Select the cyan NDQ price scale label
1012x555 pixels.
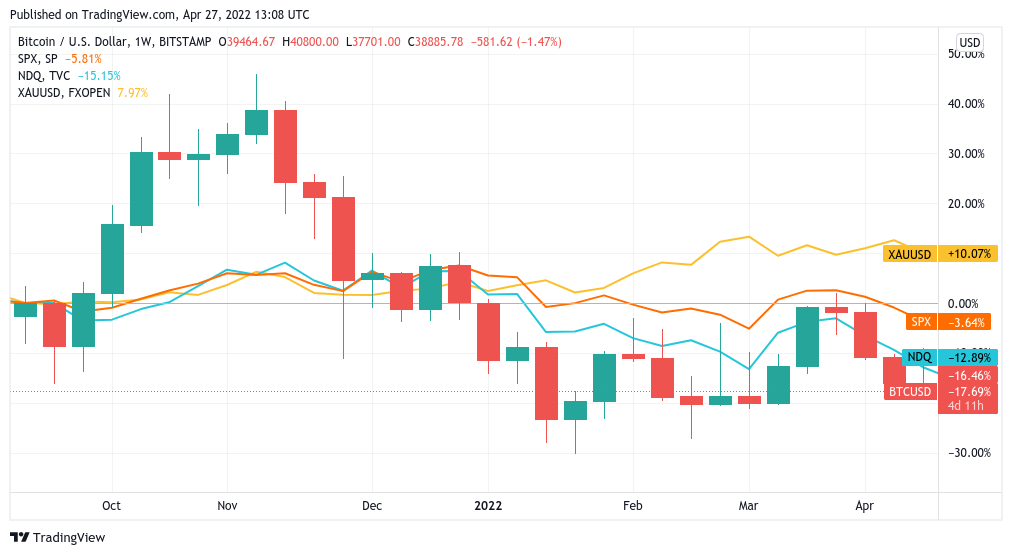919,357
